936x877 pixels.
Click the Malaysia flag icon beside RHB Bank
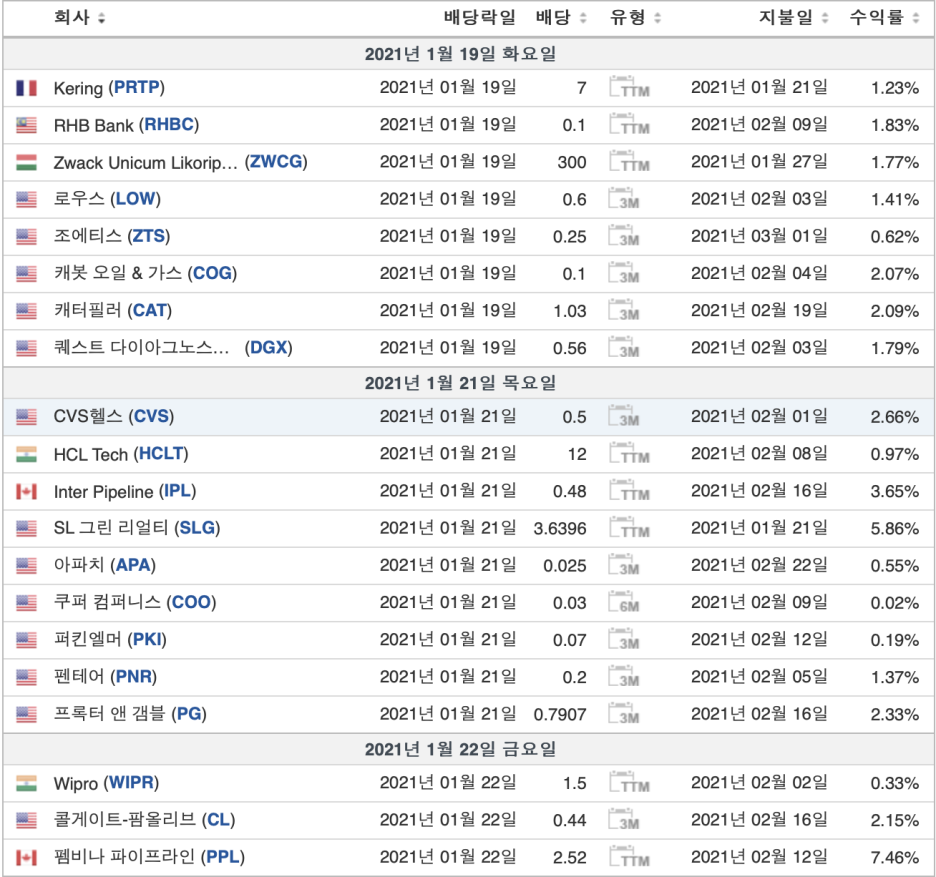click(26, 125)
